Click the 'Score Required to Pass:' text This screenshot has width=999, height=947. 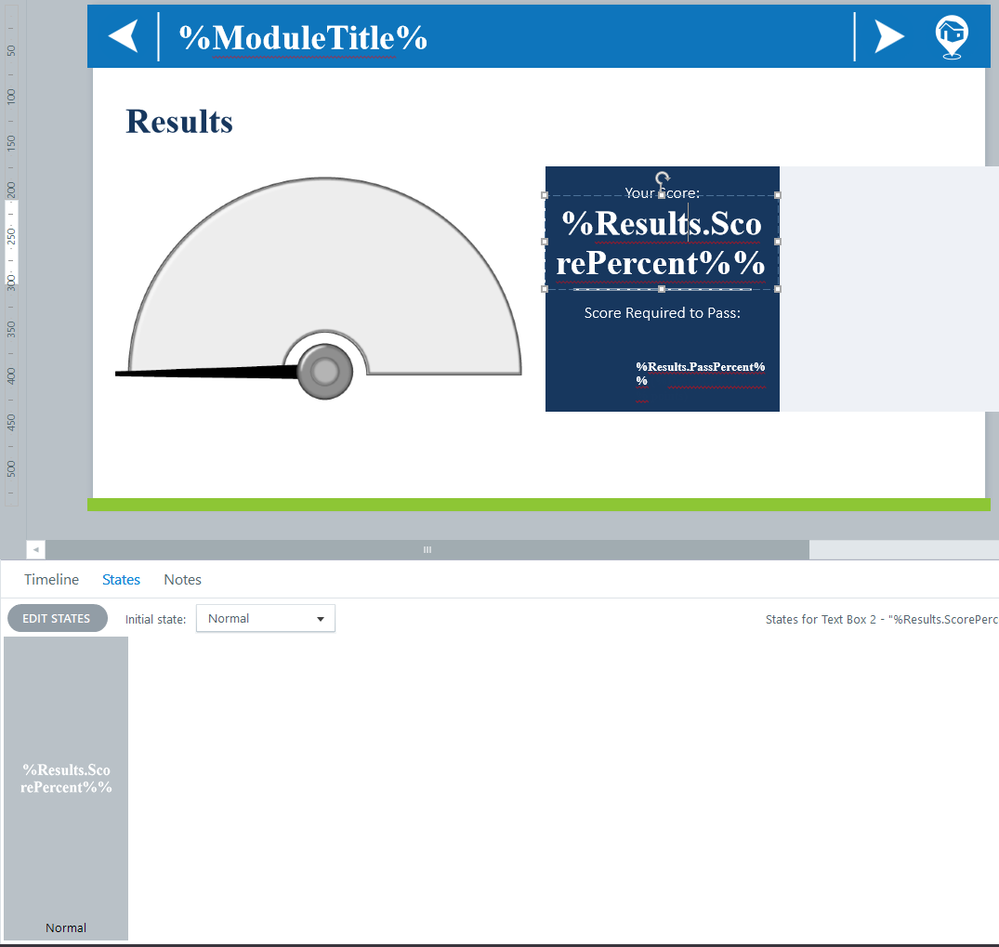pos(662,313)
